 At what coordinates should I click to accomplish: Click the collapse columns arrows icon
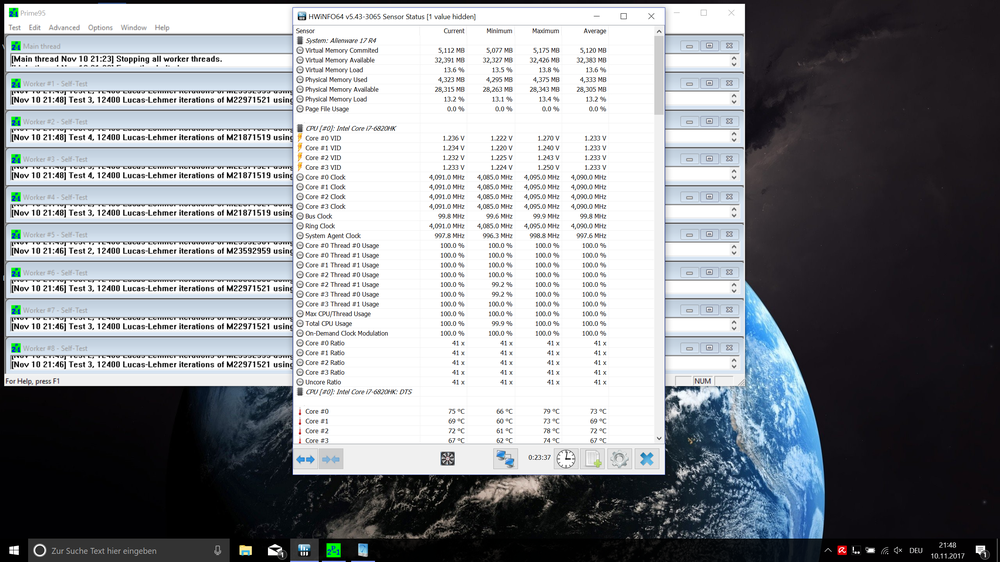pyautogui.click(x=331, y=459)
